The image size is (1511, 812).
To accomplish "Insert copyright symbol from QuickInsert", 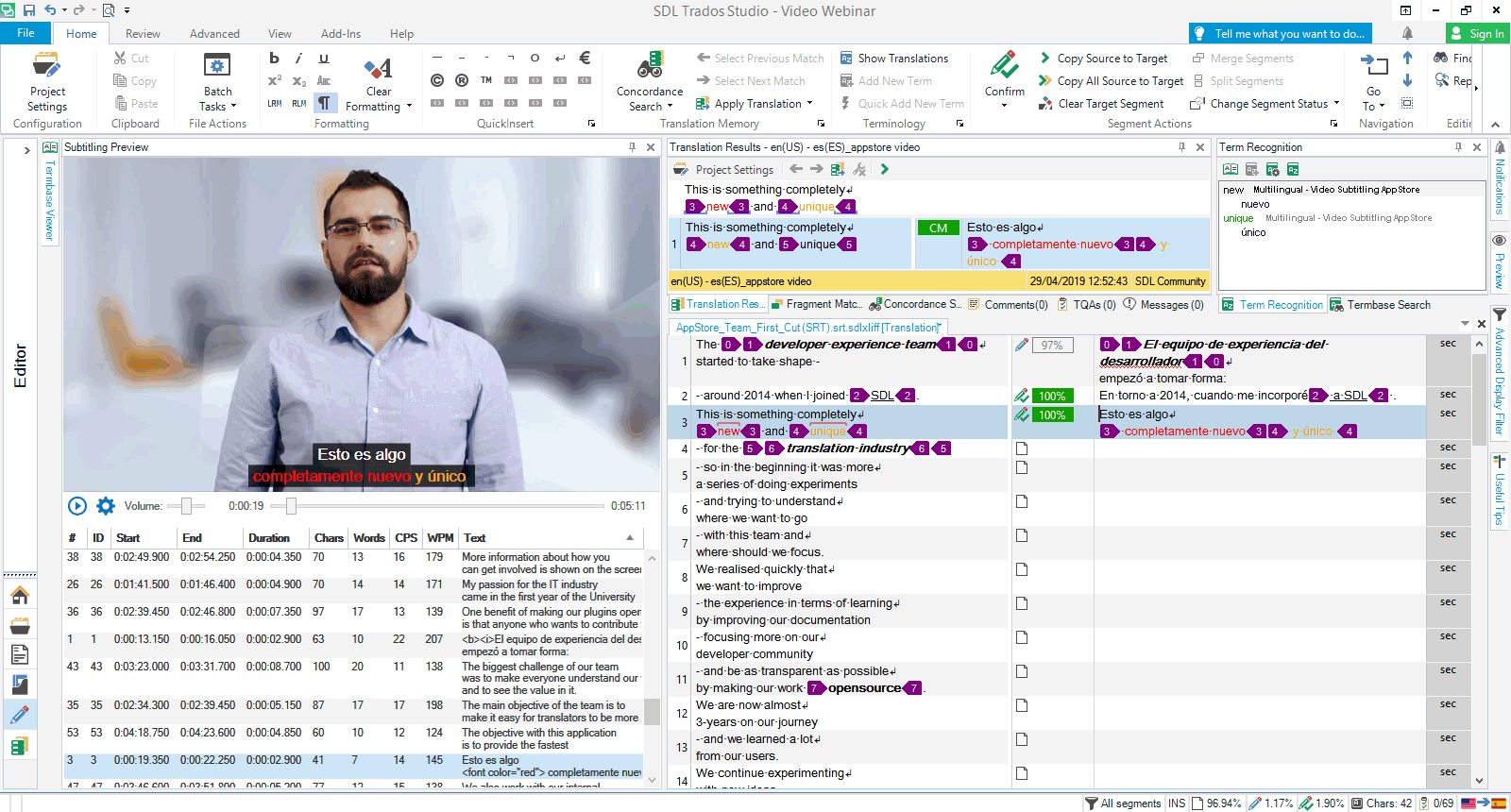I will (437, 80).
